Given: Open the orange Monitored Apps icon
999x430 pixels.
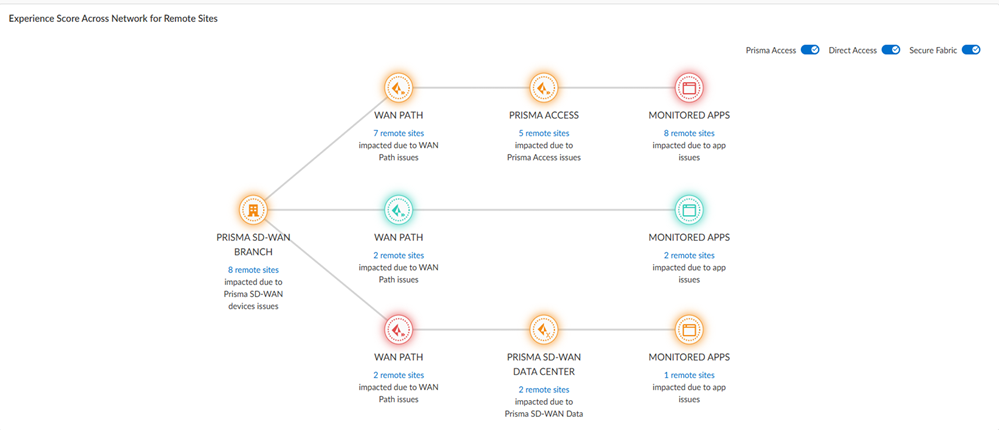Looking at the screenshot, I should [689, 329].
